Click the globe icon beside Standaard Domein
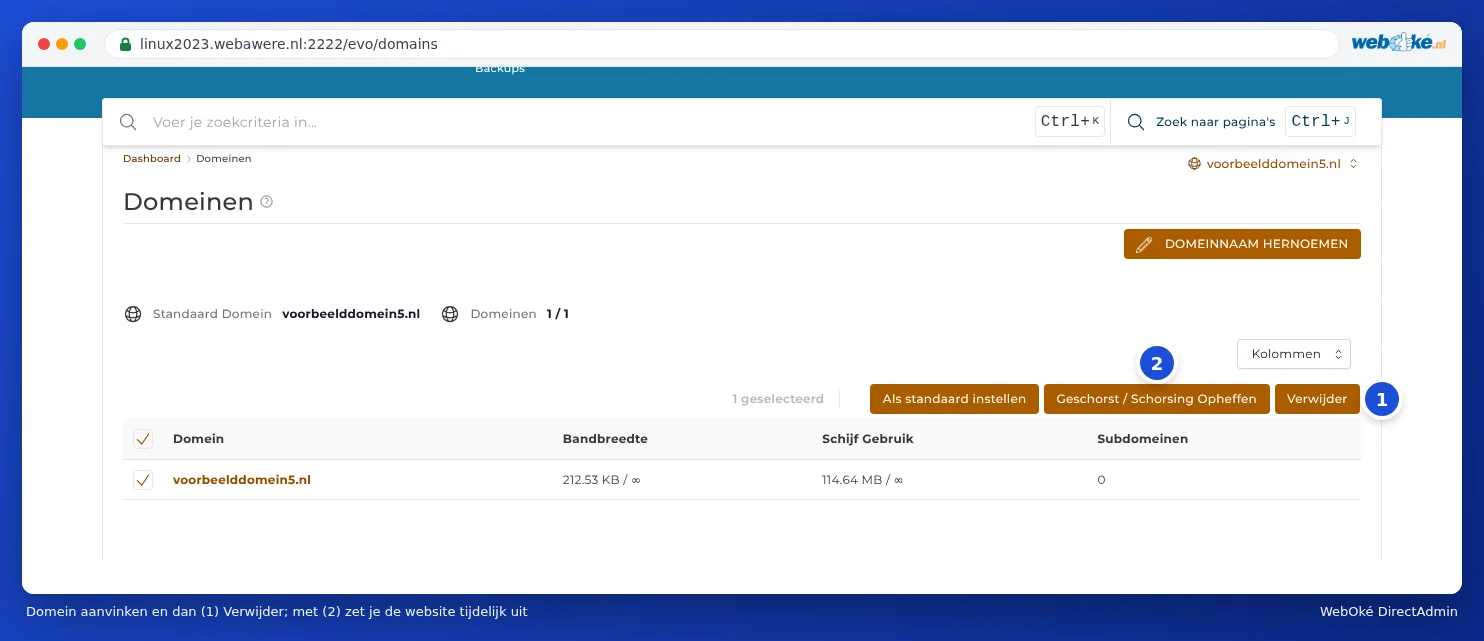1484x641 pixels. click(133, 314)
